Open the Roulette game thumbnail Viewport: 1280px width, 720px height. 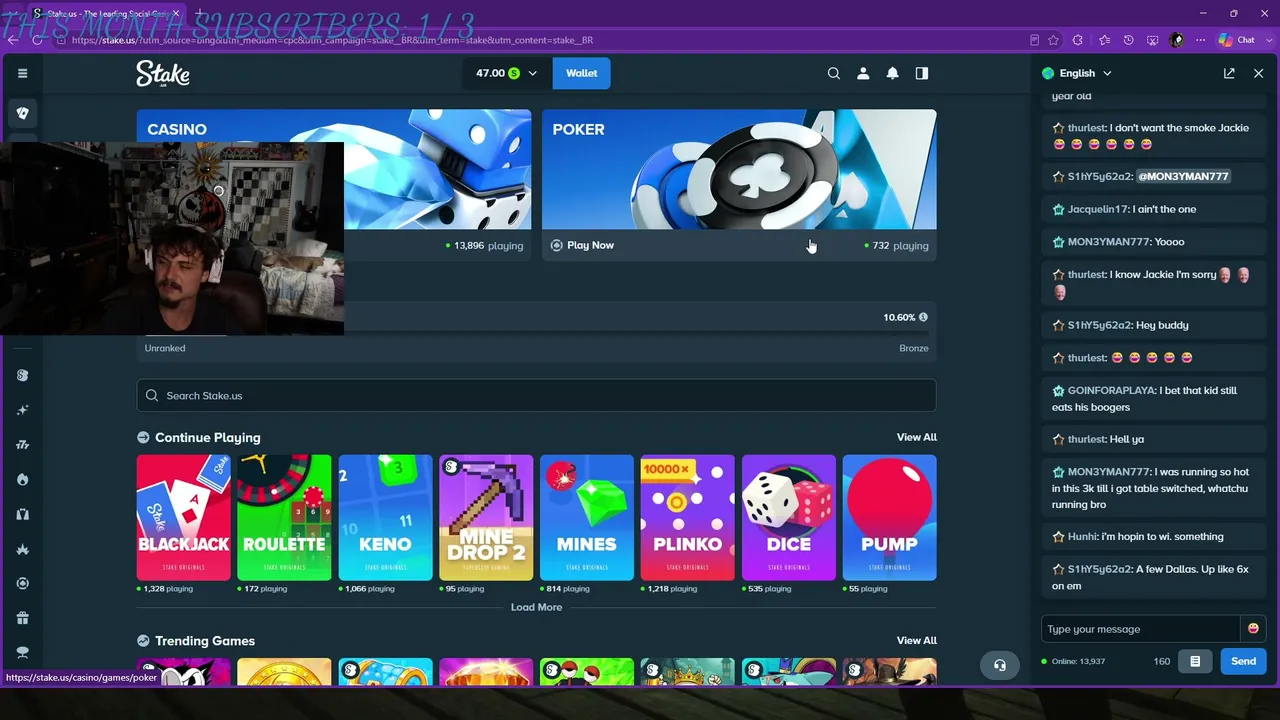(x=284, y=518)
